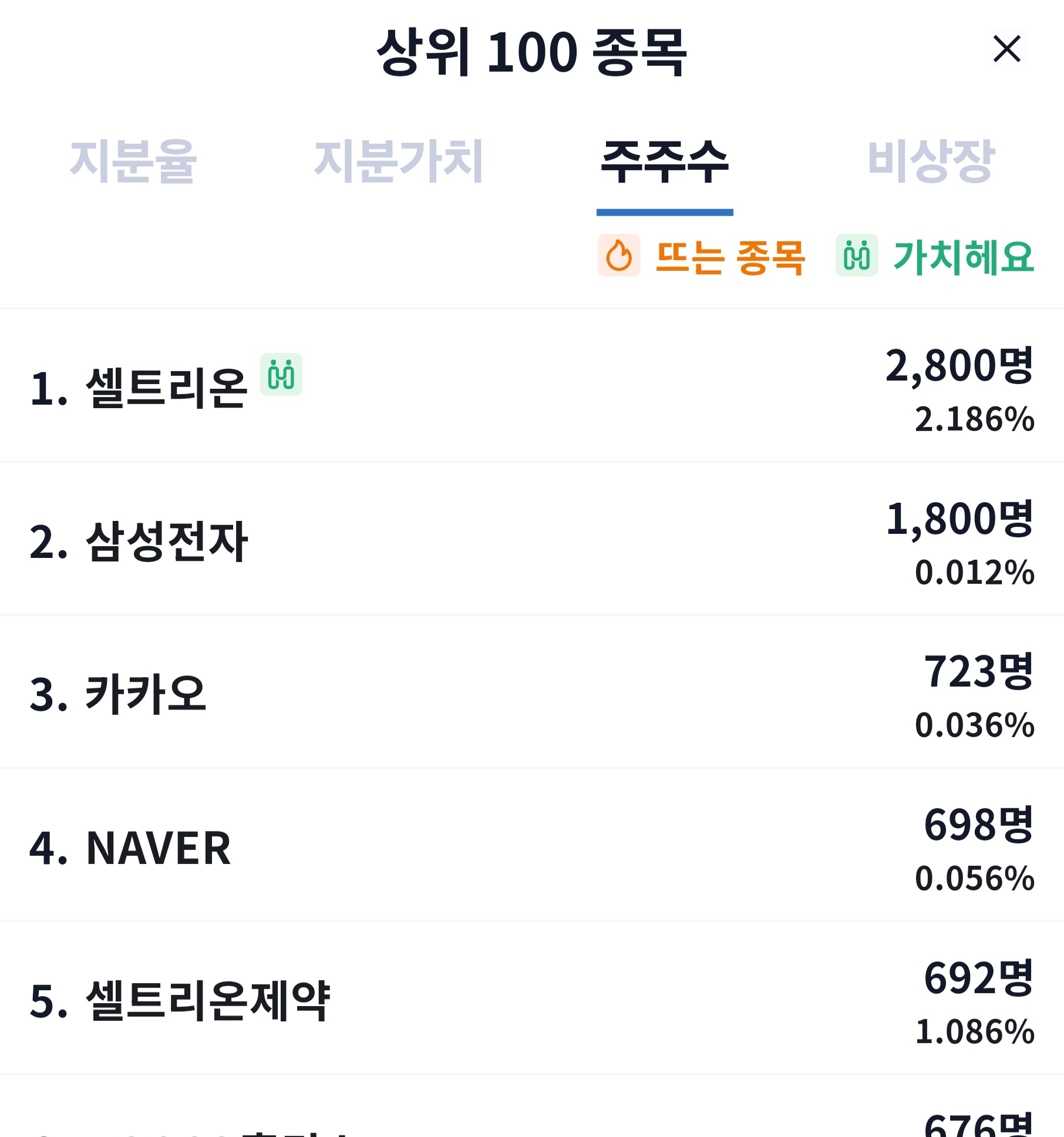Close the 상위 100 종목 panel
Viewport: 1064px width, 1137px height.
1006,49
